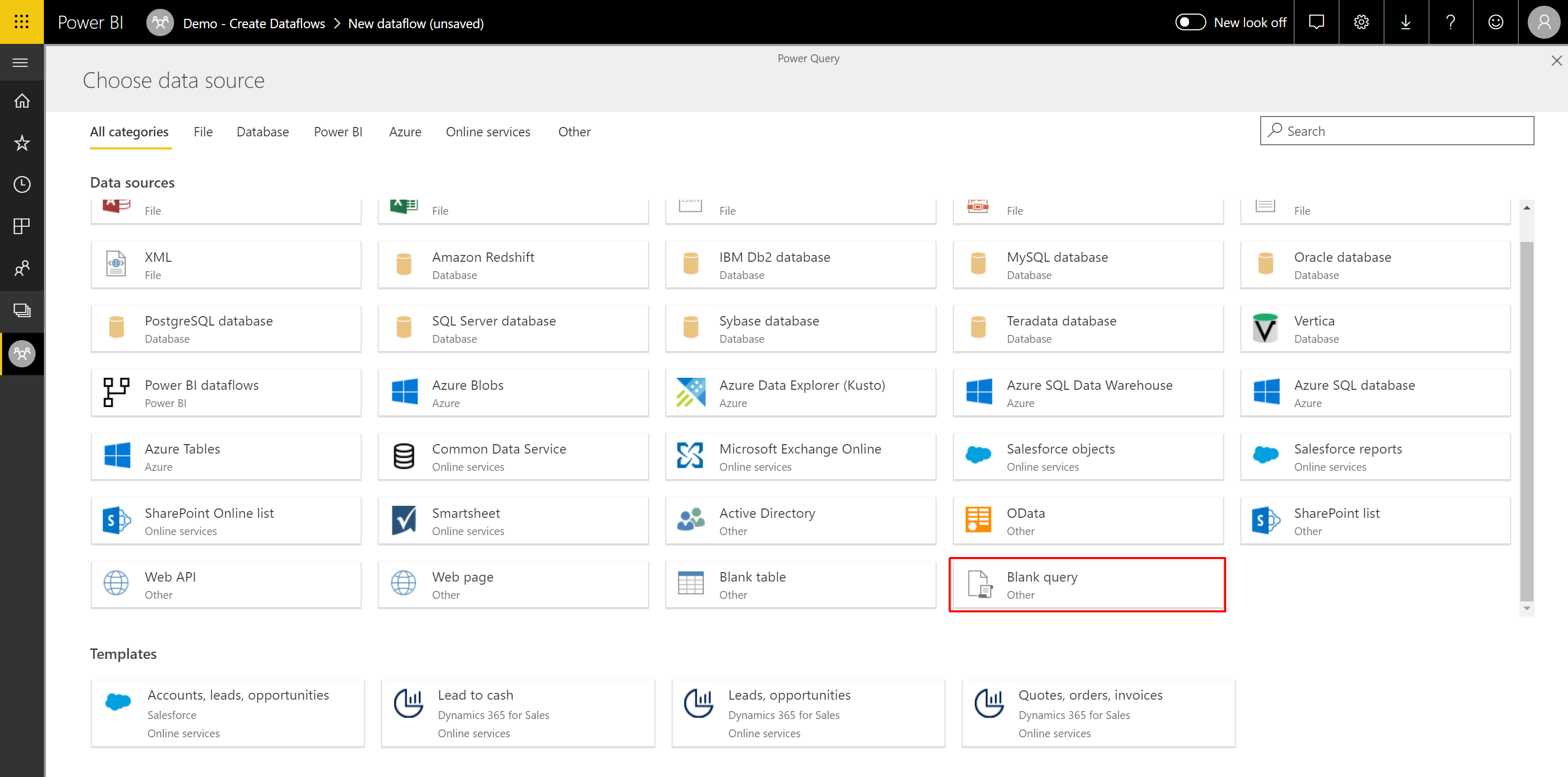
Task: Switch to the File tab
Action: pyautogui.click(x=203, y=132)
